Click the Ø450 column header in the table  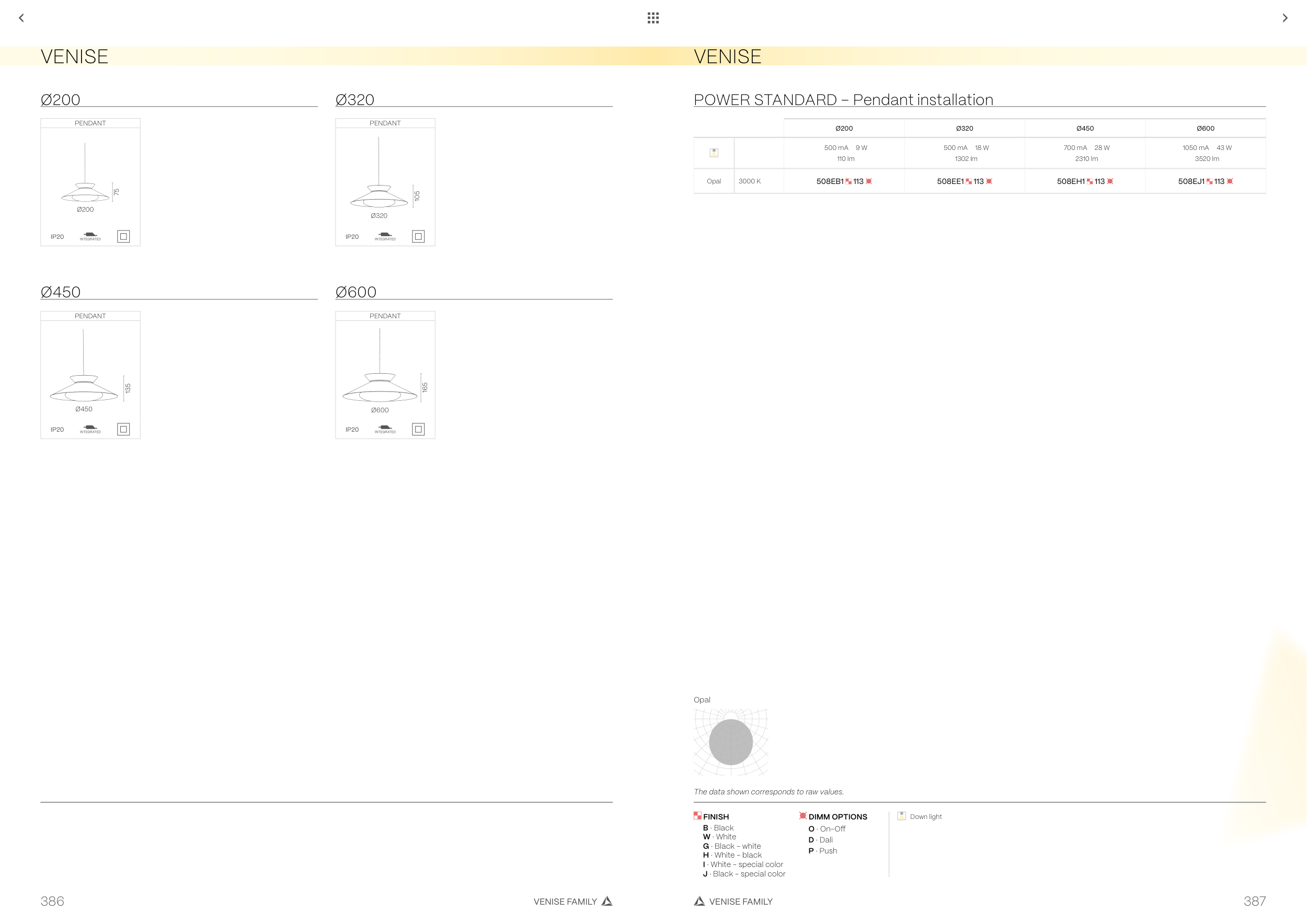[x=1084, y=129]
